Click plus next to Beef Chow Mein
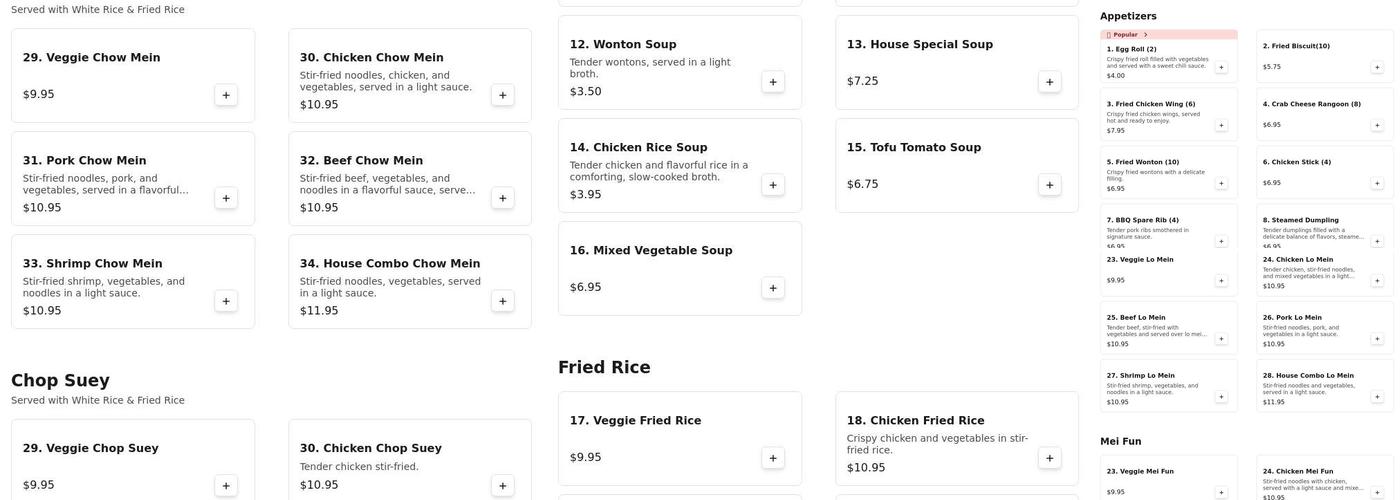 click(x=503, y=198)
